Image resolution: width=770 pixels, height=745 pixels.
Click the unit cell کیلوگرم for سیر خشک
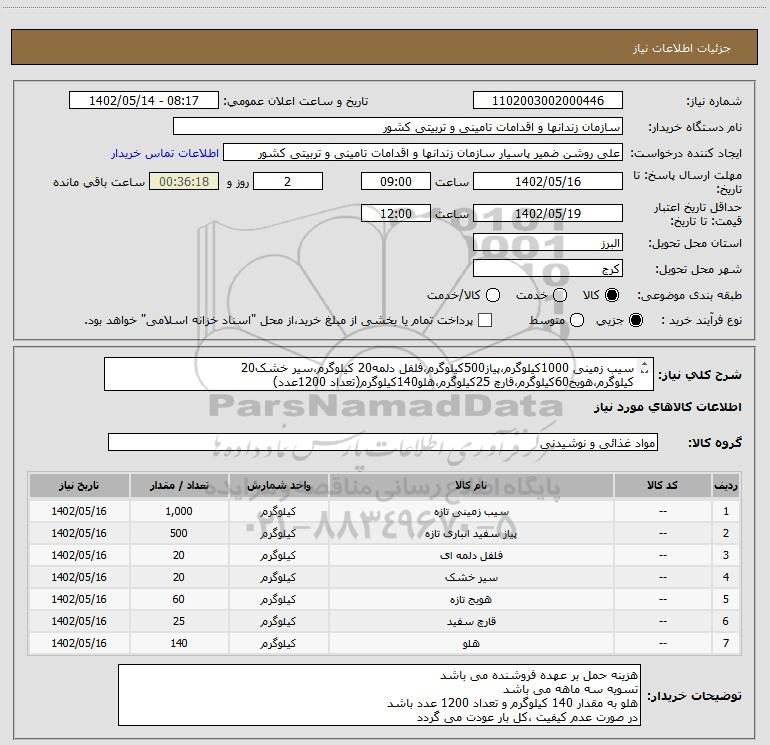278,578
